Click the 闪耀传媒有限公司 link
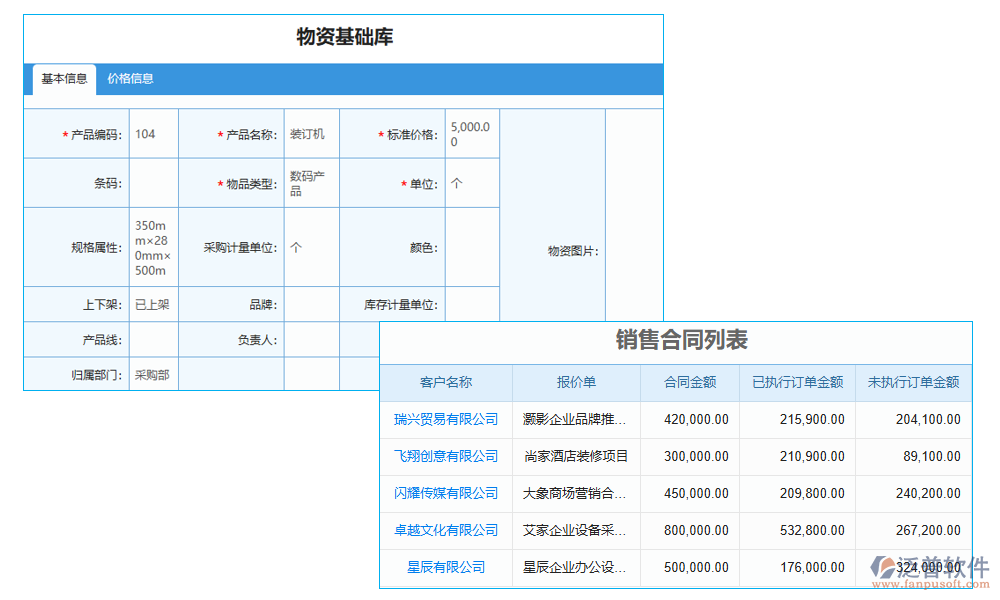This screenshot has height=600, width=1000. coord(445,493)
